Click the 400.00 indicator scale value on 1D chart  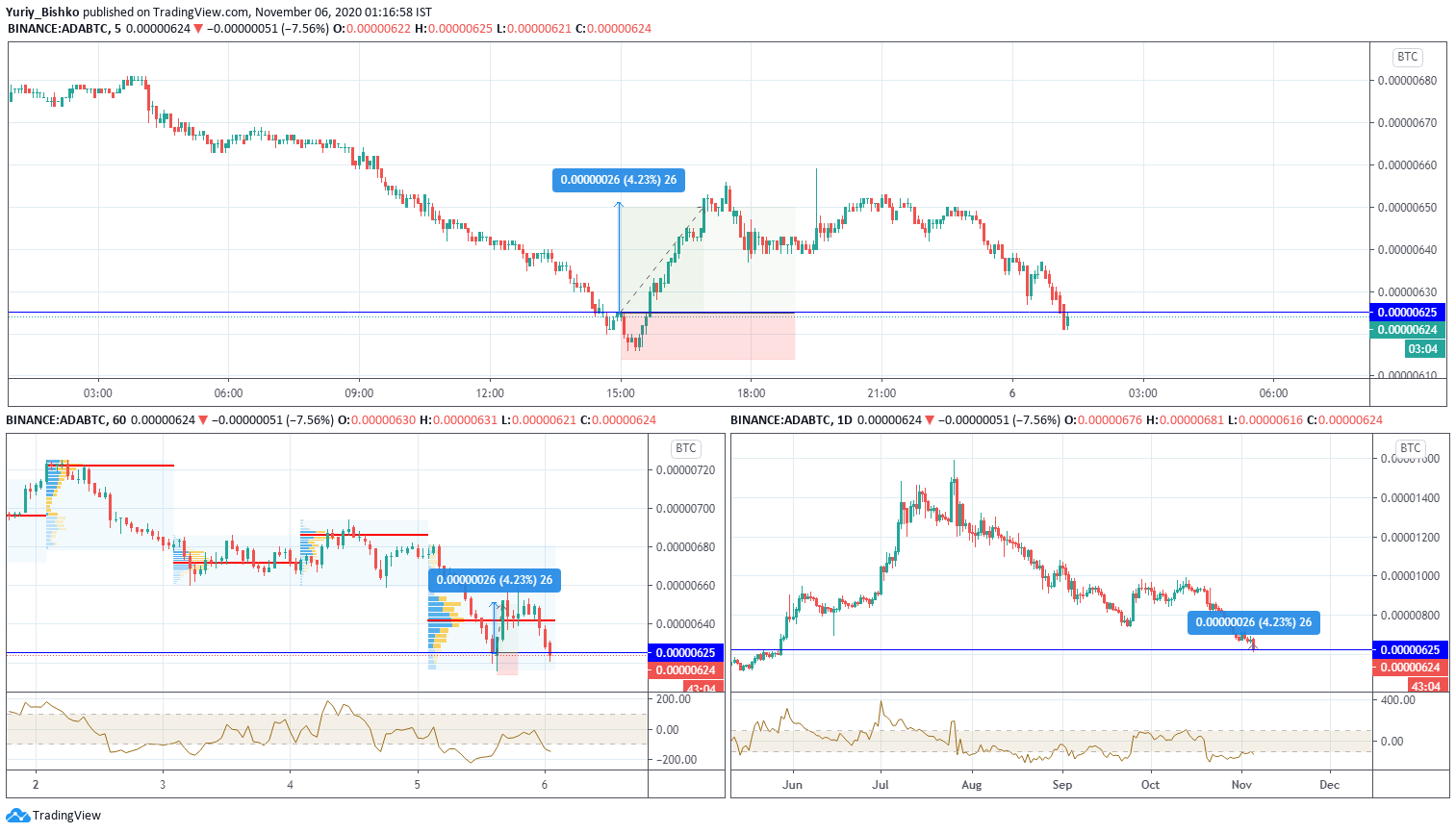pos(1398,699)
